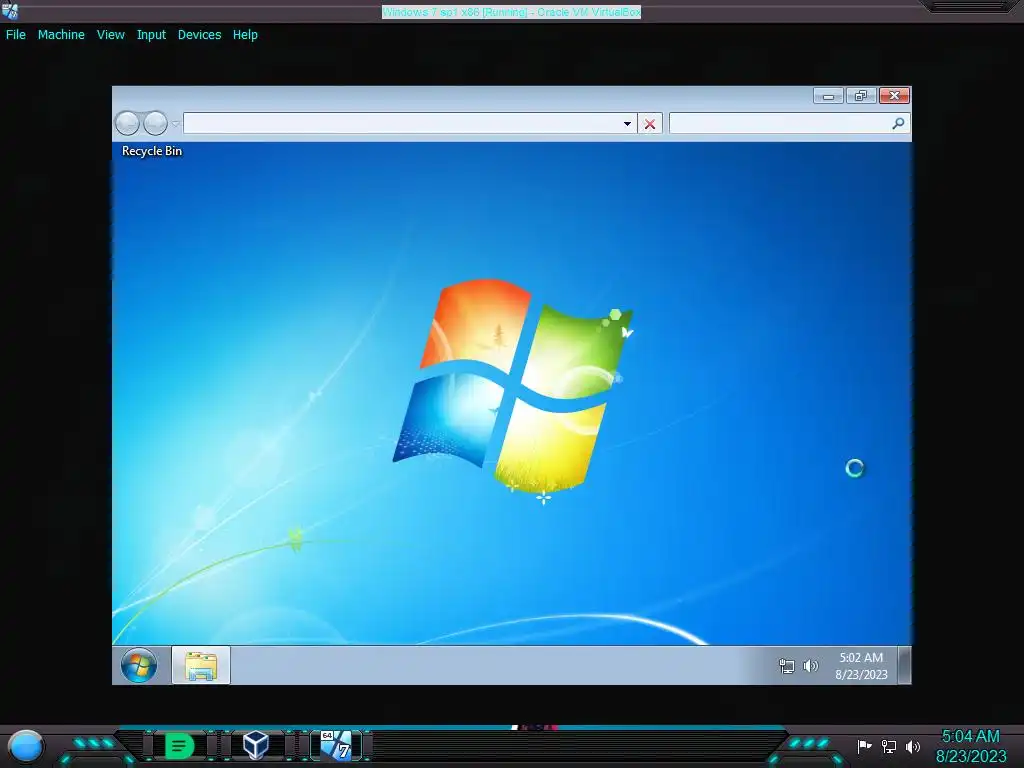Viewport: 1024px width, 768px height.
Task: Open the host Start orb
Action: (26, 746)
